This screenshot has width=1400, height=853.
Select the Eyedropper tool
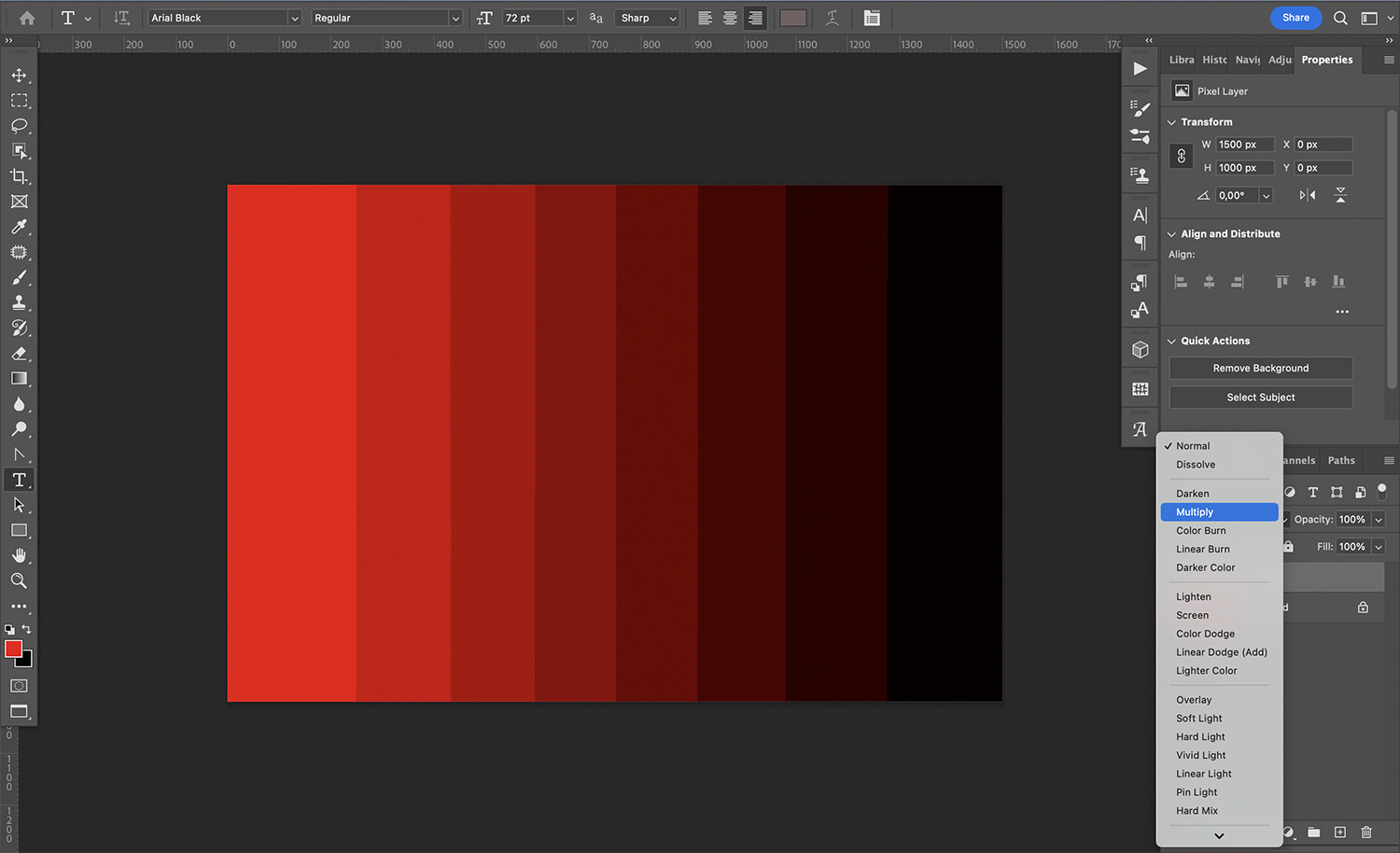(x=19, y=227)
